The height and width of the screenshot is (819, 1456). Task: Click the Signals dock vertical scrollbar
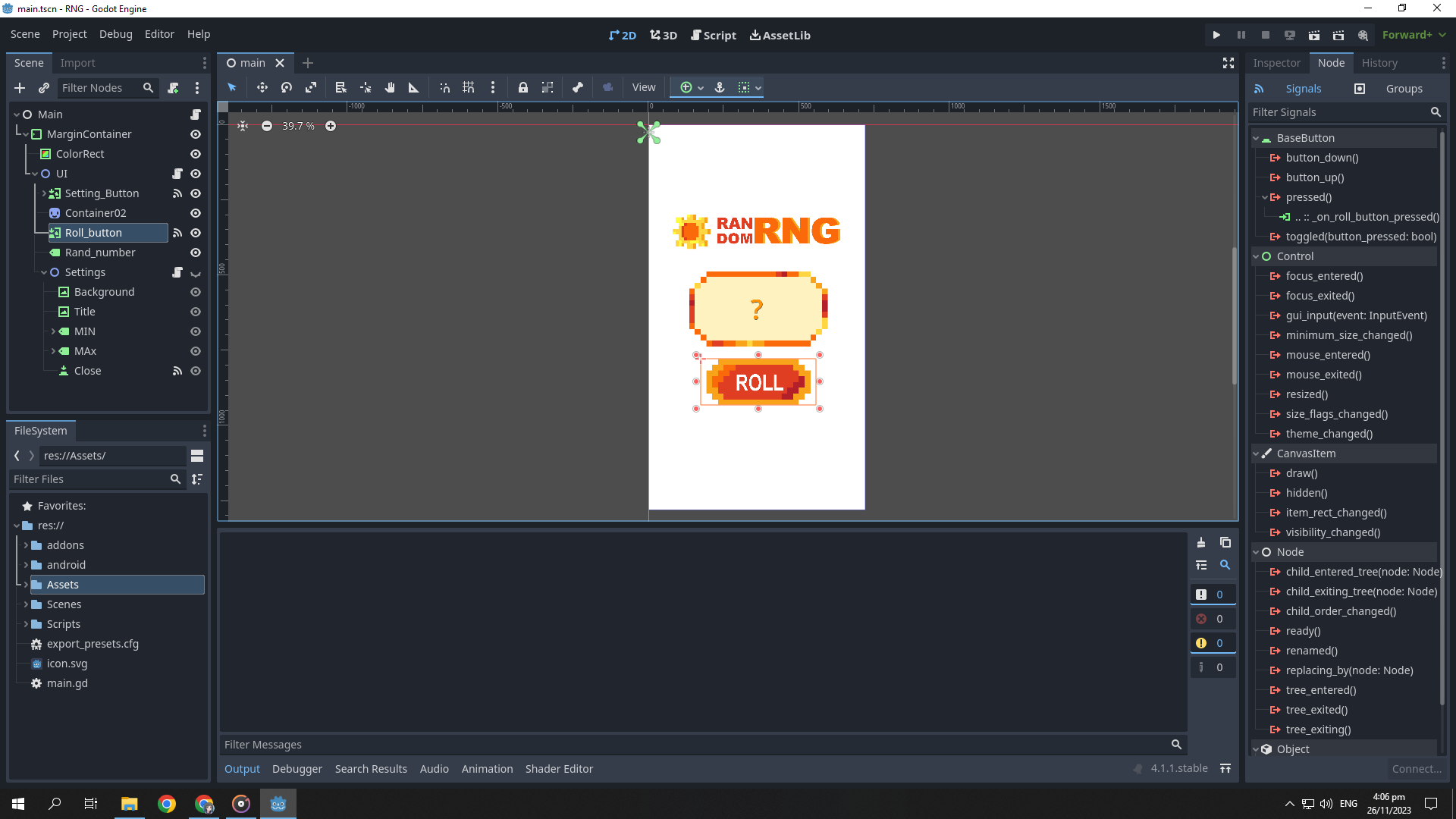click(x=1442, y=417)
